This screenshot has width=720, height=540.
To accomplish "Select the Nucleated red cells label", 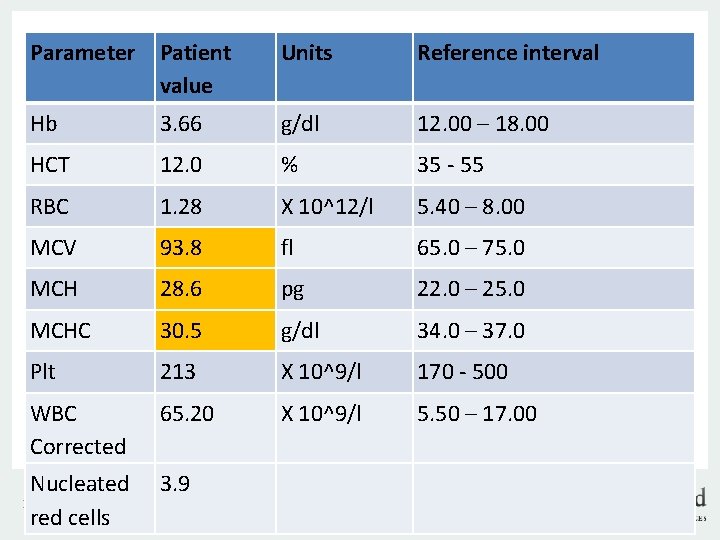I will [x=79, y=500].
